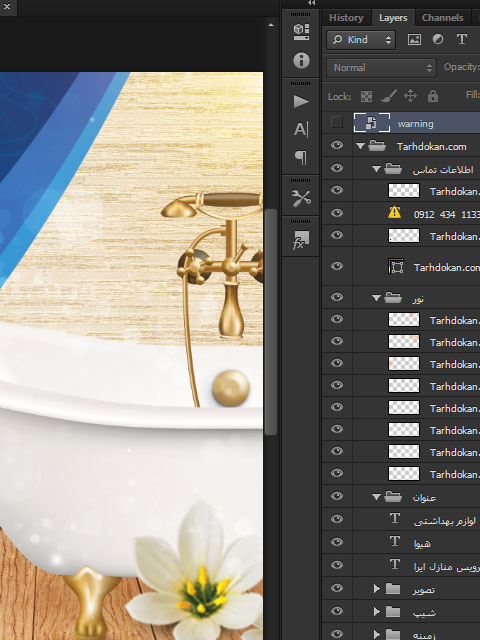Open the Actions panel play icon
Image resolution: width=480 pixels, height=640 pixels.
tap(301, 101)
